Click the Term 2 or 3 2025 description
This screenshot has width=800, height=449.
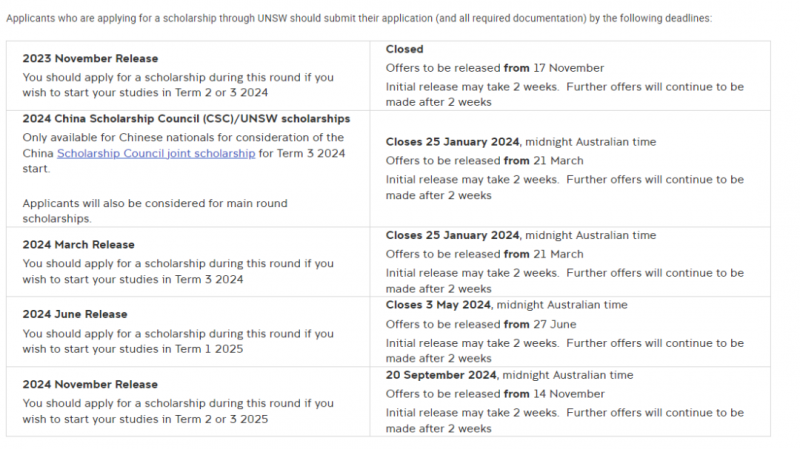click(178, 411)
